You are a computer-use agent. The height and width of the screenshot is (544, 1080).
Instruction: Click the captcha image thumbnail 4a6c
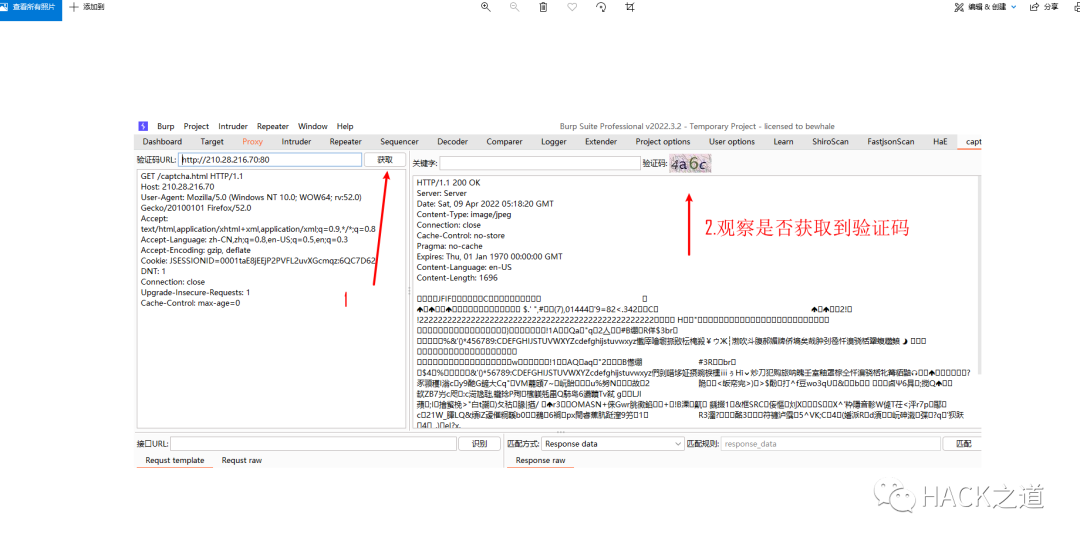[x=689, y=164]
